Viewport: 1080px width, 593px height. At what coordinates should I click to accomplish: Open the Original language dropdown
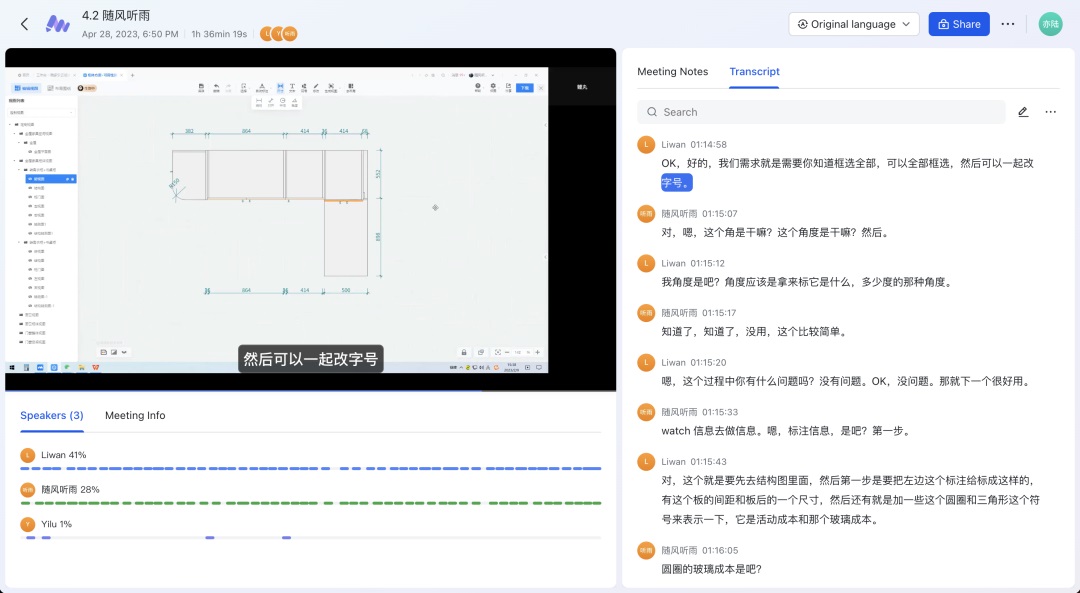pyautogui.click(x=853, y=23)
